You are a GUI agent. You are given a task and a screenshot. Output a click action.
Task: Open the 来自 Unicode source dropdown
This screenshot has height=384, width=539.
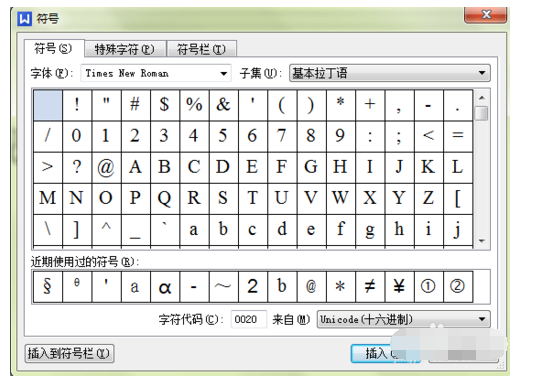pos(404,319)
